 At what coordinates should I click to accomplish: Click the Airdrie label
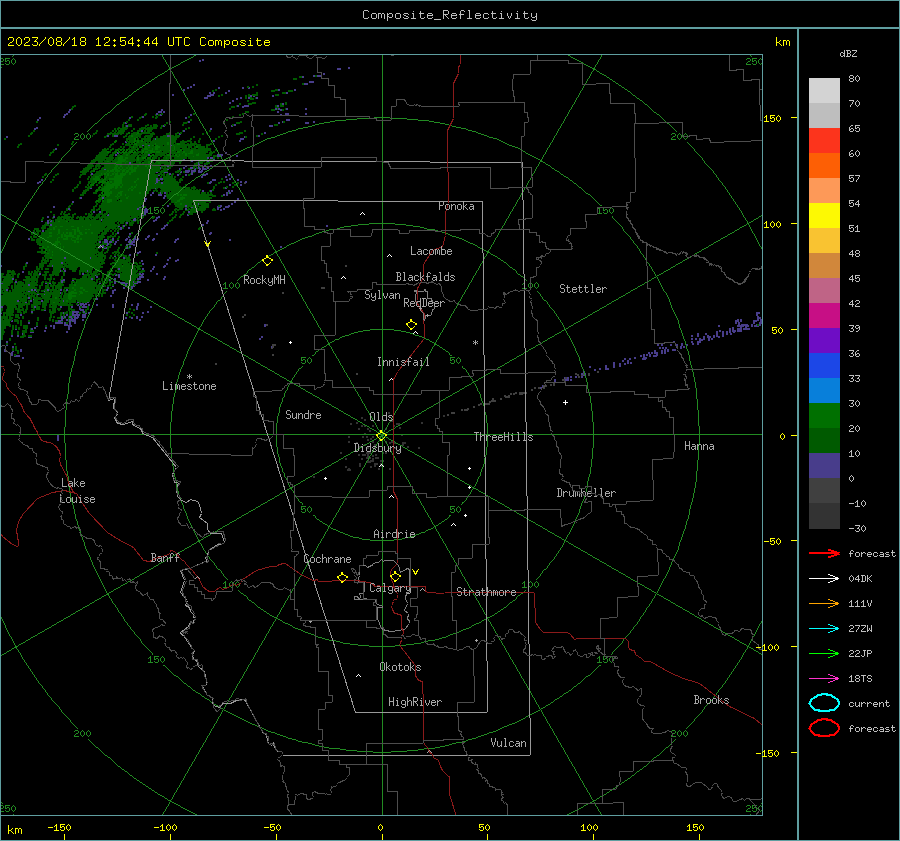(394, 534)
